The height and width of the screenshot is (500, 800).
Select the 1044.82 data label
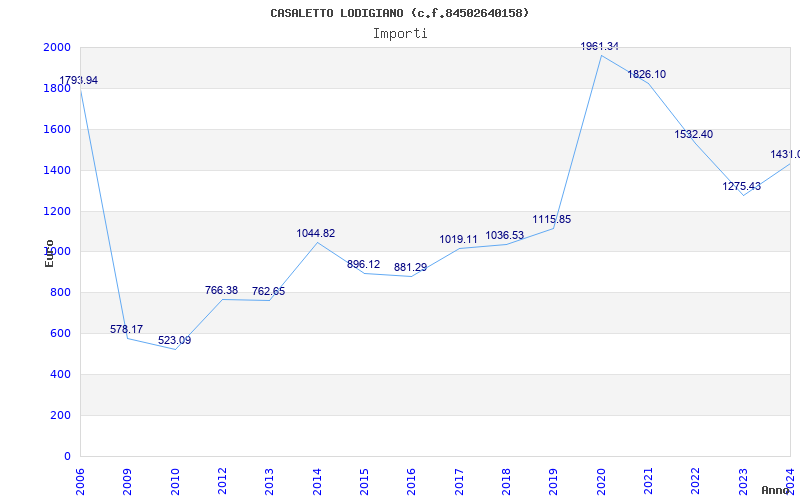coord(316,234)
